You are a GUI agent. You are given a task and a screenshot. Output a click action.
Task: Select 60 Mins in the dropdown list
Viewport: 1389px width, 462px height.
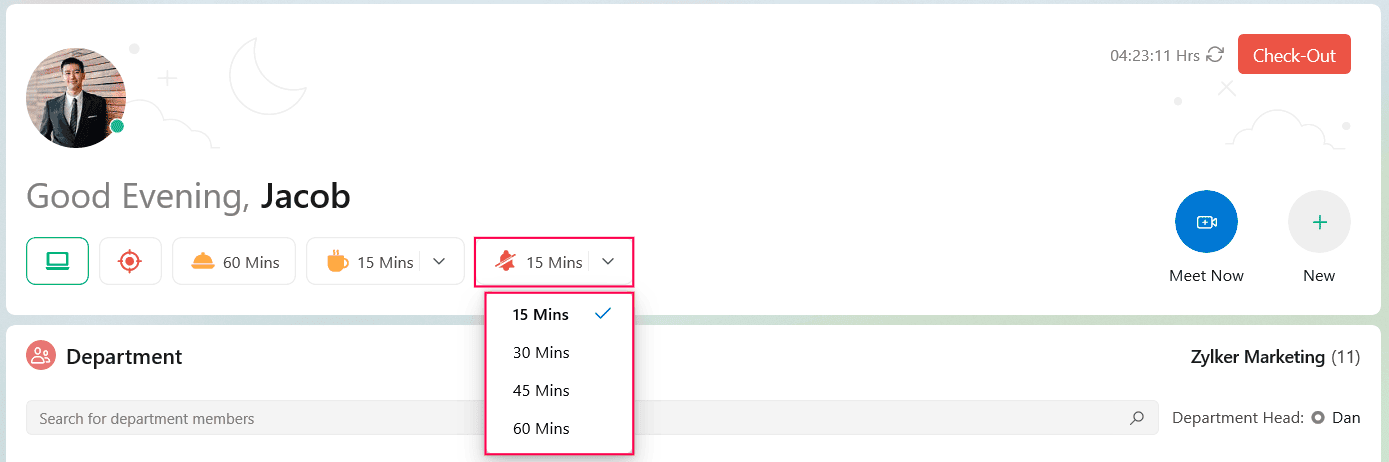point(541,428)
